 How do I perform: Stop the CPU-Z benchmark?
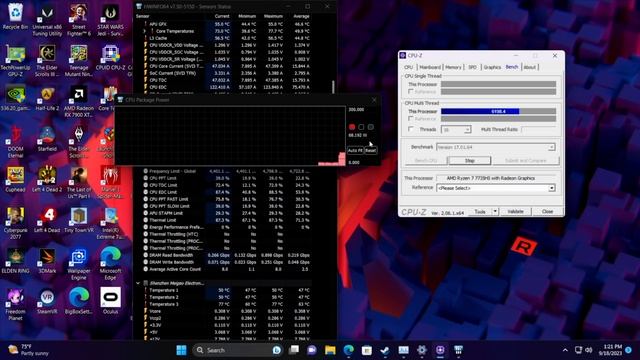[x=469, y=160]
